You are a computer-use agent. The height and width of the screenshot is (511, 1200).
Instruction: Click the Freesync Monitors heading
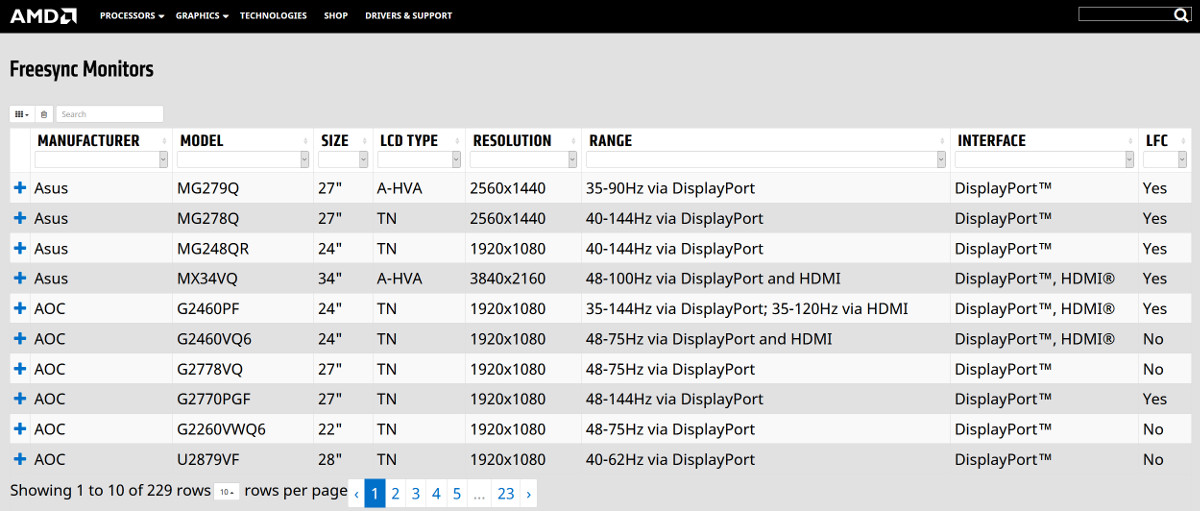coord(82,70)
